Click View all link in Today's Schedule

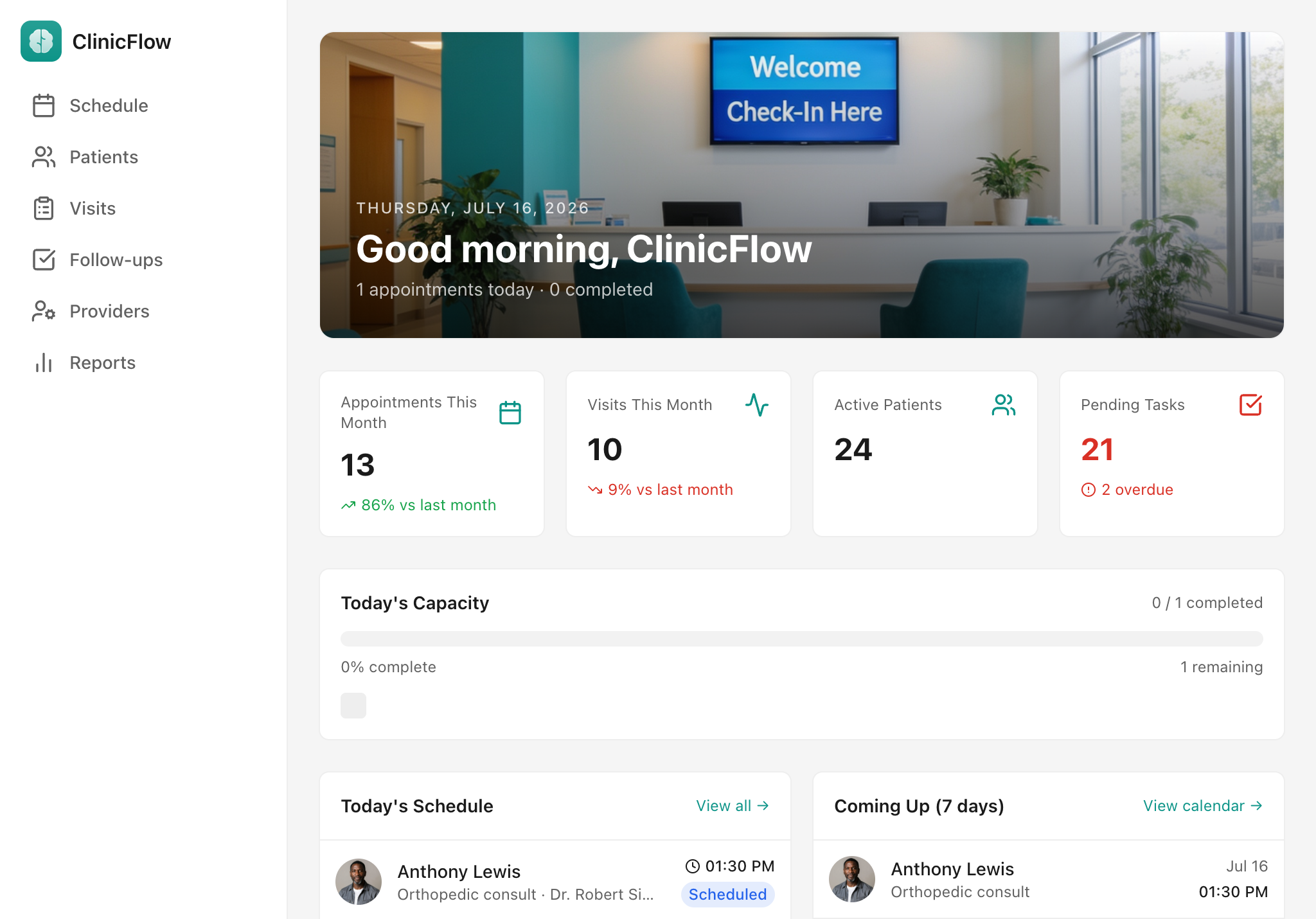(733, 806)
